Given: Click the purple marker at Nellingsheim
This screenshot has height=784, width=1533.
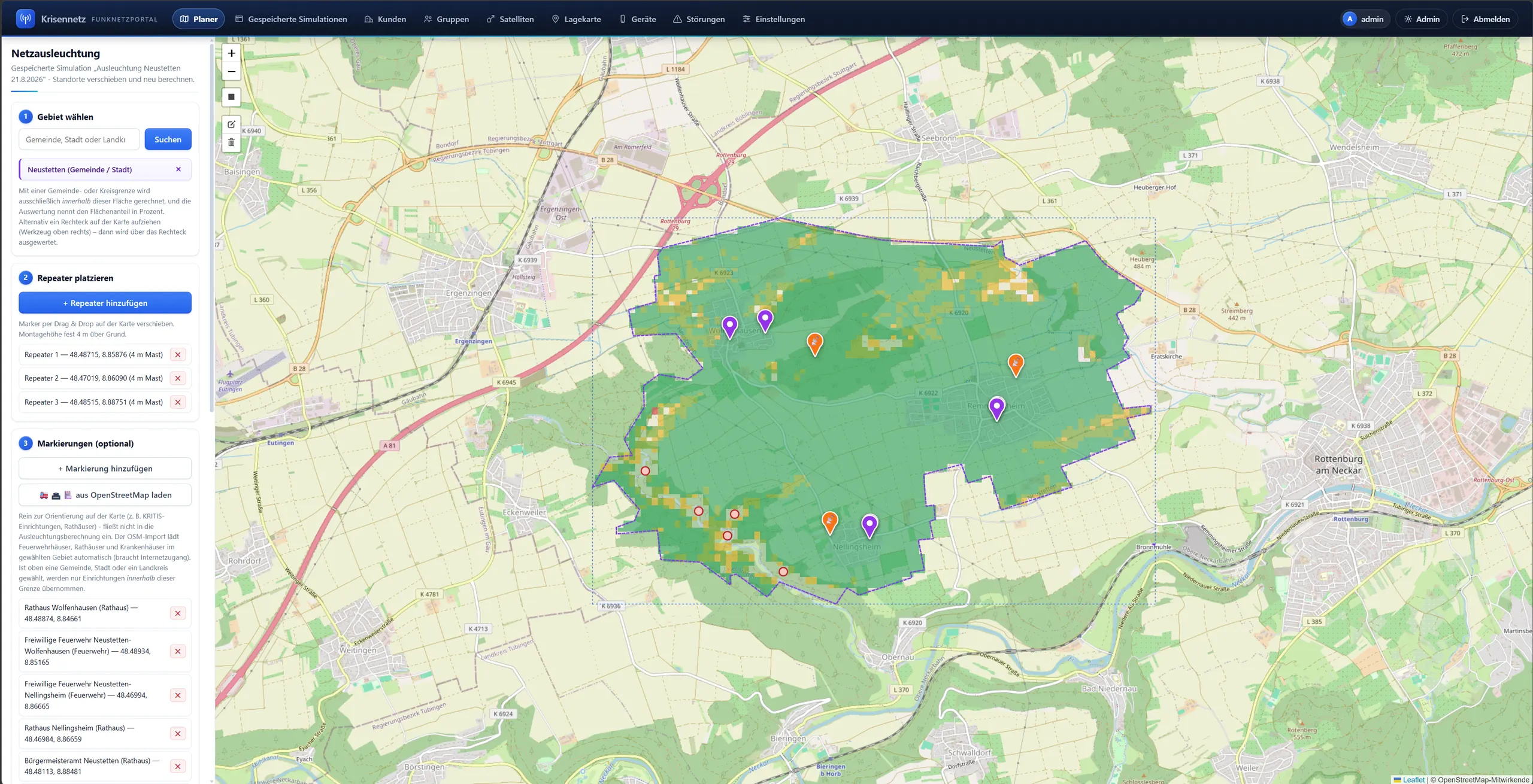Looking at the screenshot, I should click(x=869, y=525).
